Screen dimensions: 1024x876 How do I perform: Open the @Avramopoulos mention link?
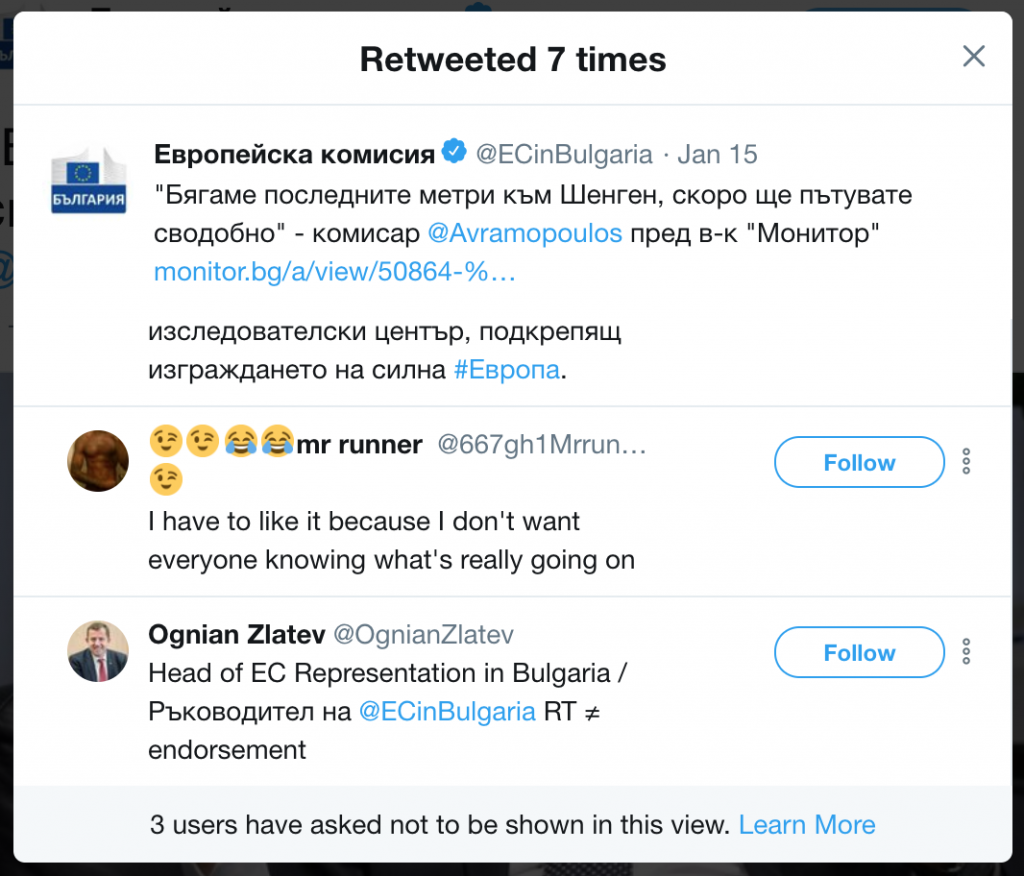[x=524, y=233]
